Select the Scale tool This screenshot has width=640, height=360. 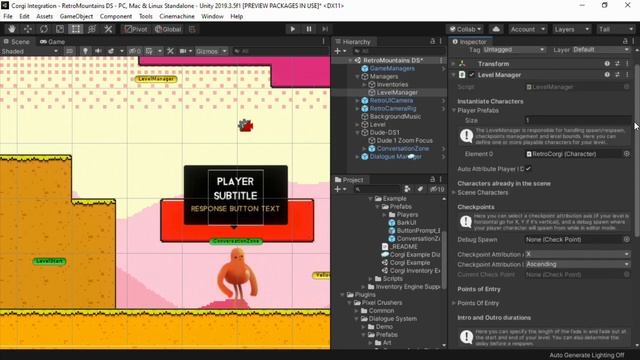pyautogui.click(x=60, y=29)
